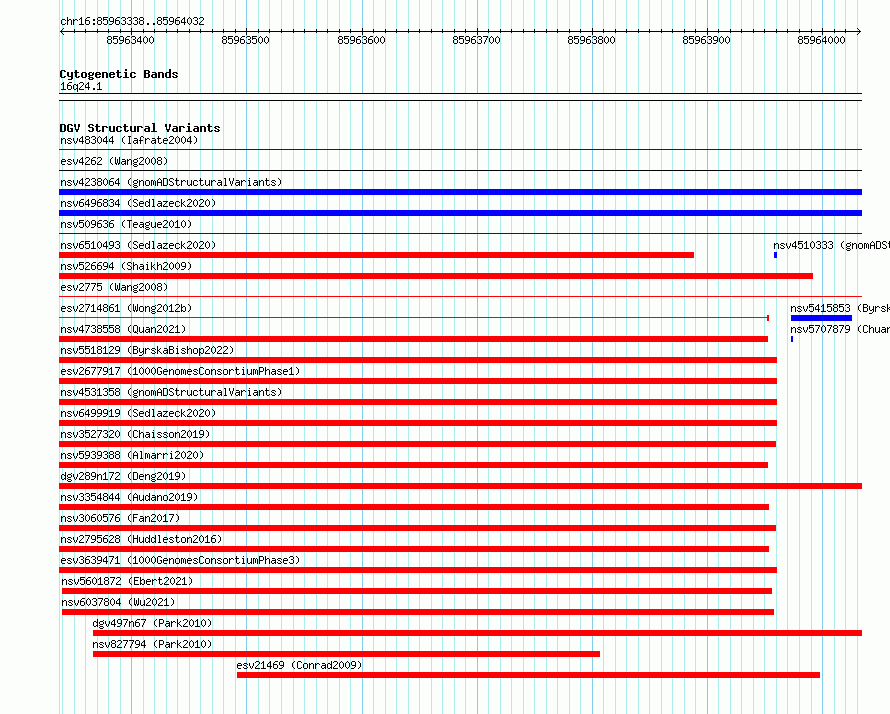Viewport: 890px width, 714px height.
Task: Click the esv2775 (Wang2008) label
Action: tap(114, 287)
